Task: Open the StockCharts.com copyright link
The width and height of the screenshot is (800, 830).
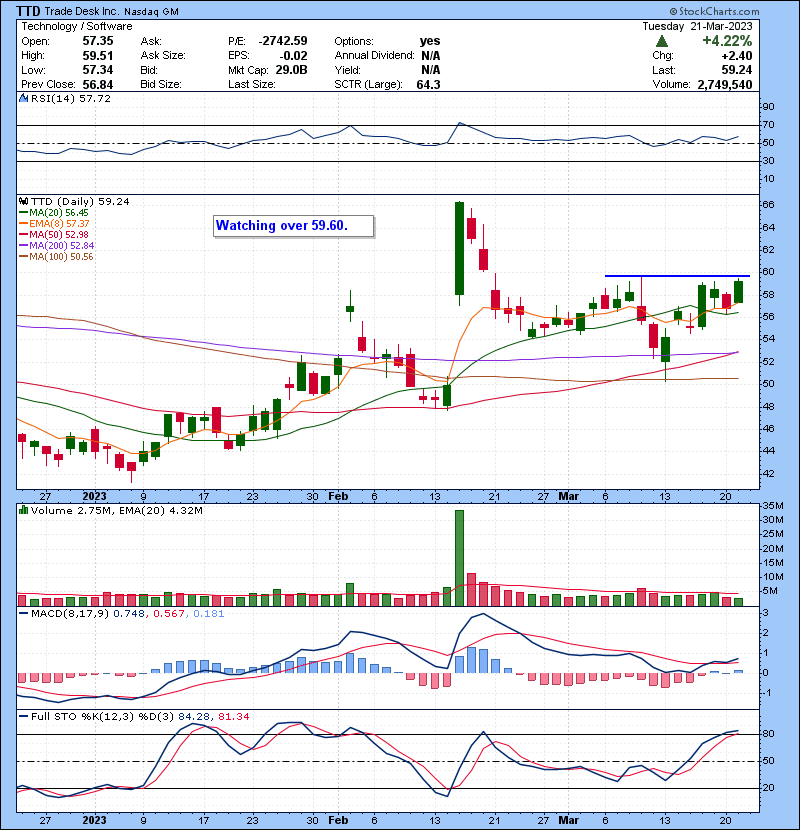Action: 715,11
